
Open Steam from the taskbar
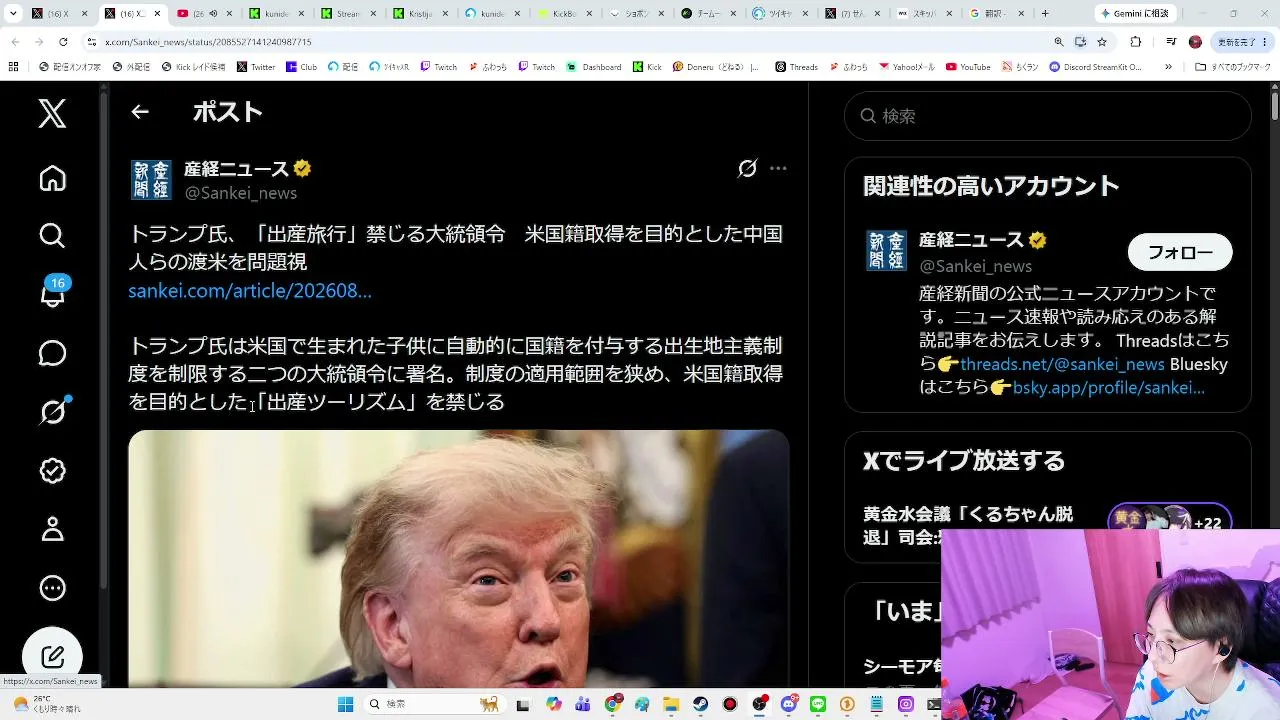tap(700, 704)
